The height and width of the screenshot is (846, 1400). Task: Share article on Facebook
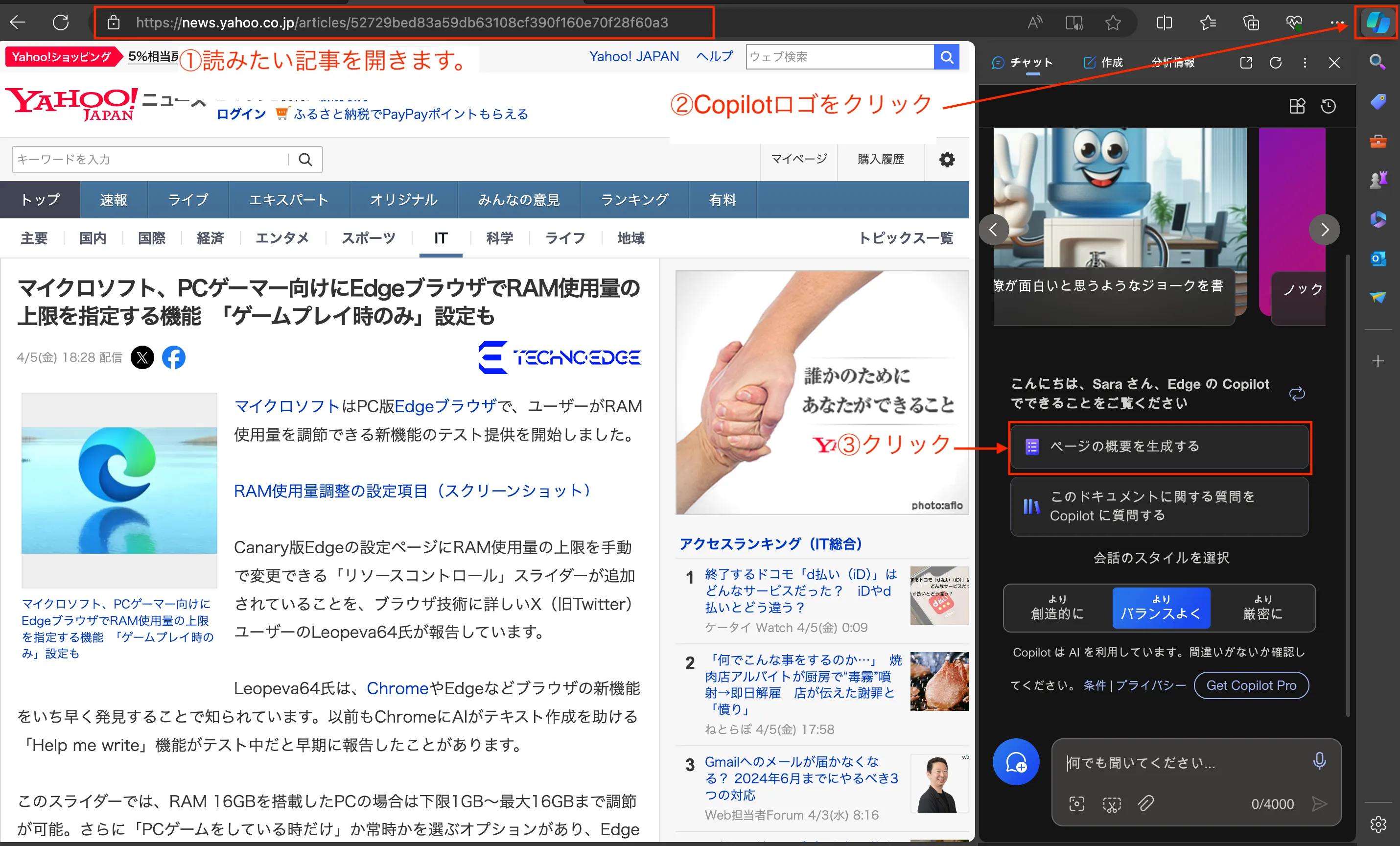click(174, 357)
